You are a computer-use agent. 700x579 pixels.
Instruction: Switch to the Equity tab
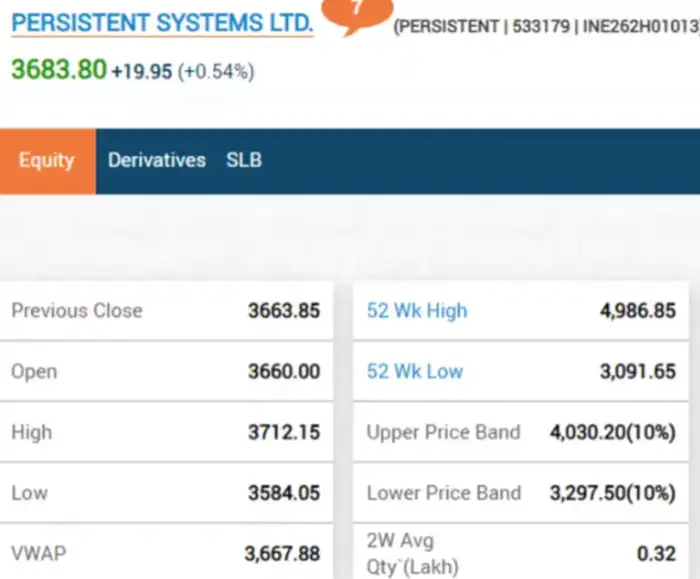[47, 160]
